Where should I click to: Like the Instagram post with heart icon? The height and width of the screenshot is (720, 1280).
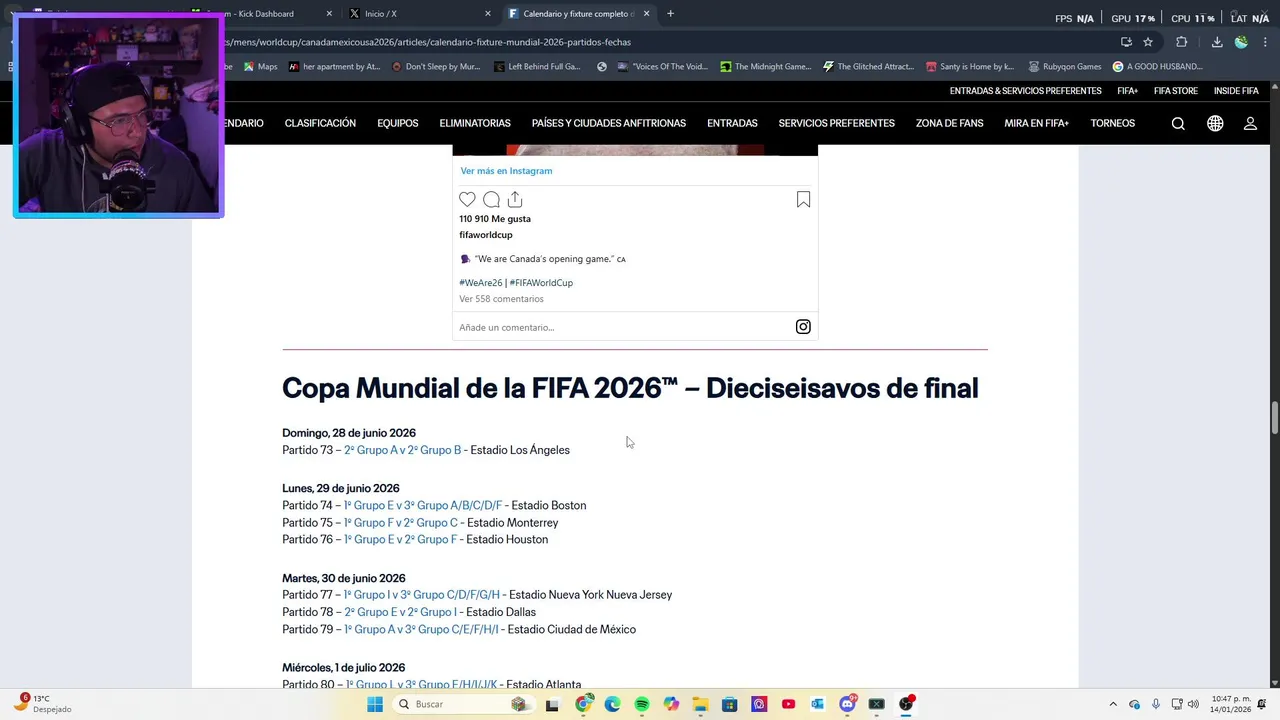(467, 200)
